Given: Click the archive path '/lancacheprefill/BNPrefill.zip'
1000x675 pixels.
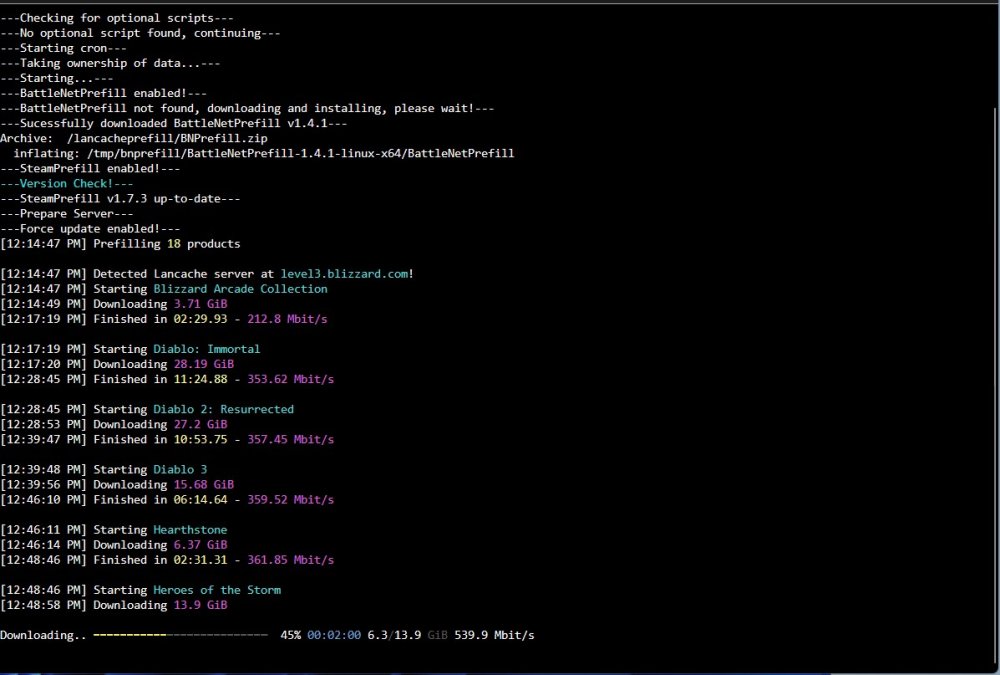Looking at the screenshot, I should coord(167,138).
